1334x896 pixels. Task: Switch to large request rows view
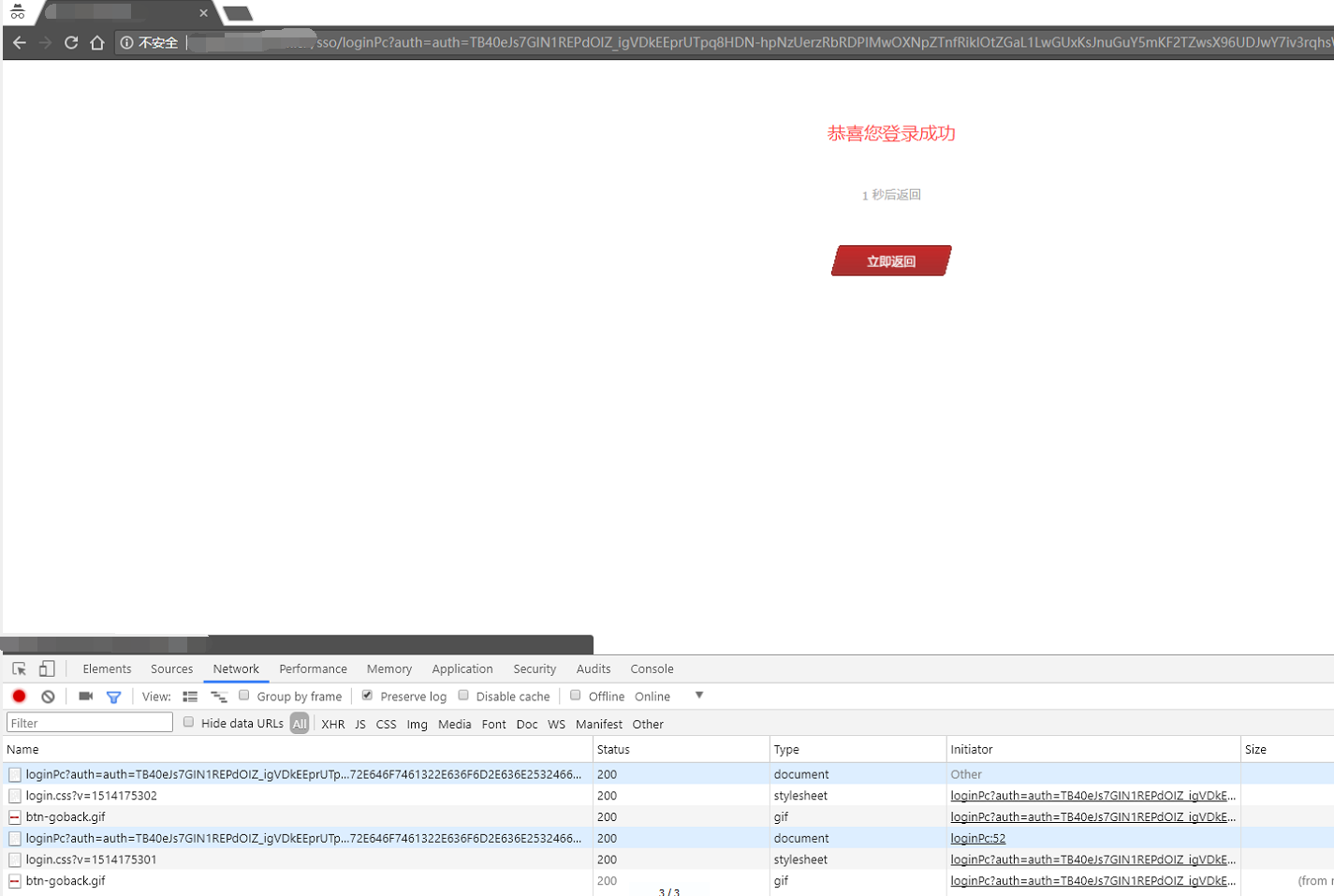tap(190, 697)
